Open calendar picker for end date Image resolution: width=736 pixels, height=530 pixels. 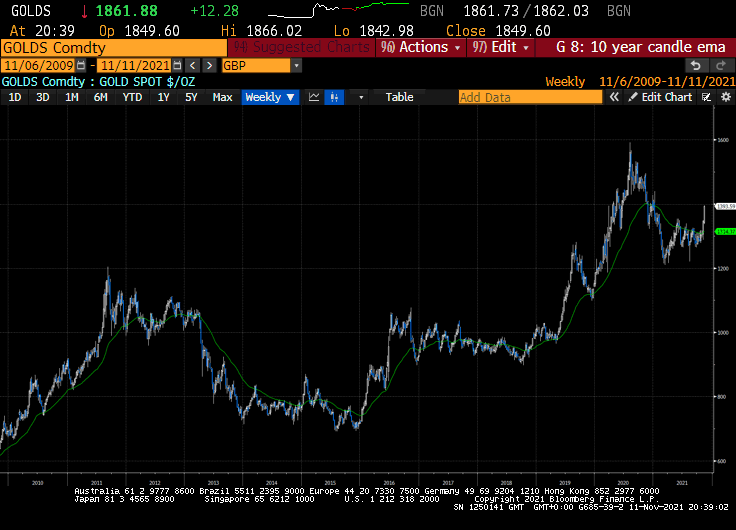coord(177,66)
